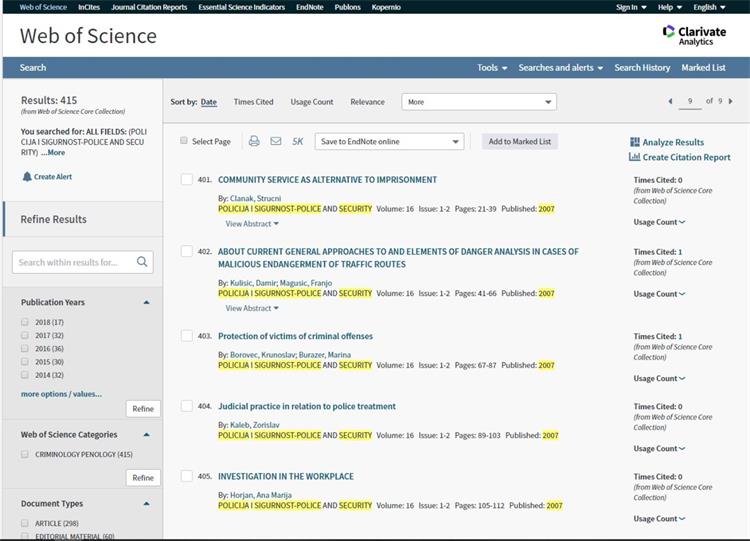Click the Create Alert bell icon
This screenshot has width=750, height=541.
coord(27,177)
